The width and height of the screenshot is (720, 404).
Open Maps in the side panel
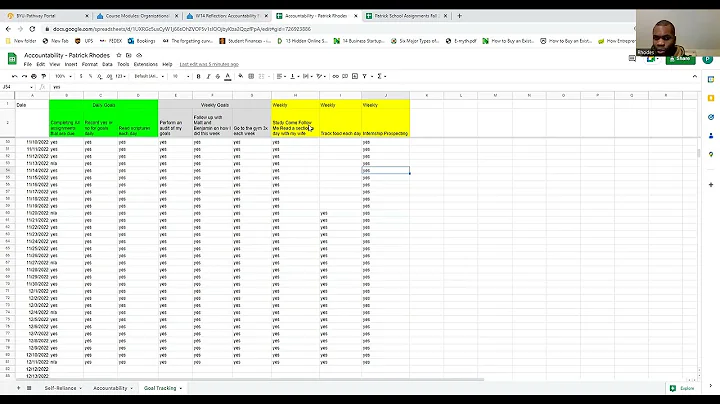711,155
